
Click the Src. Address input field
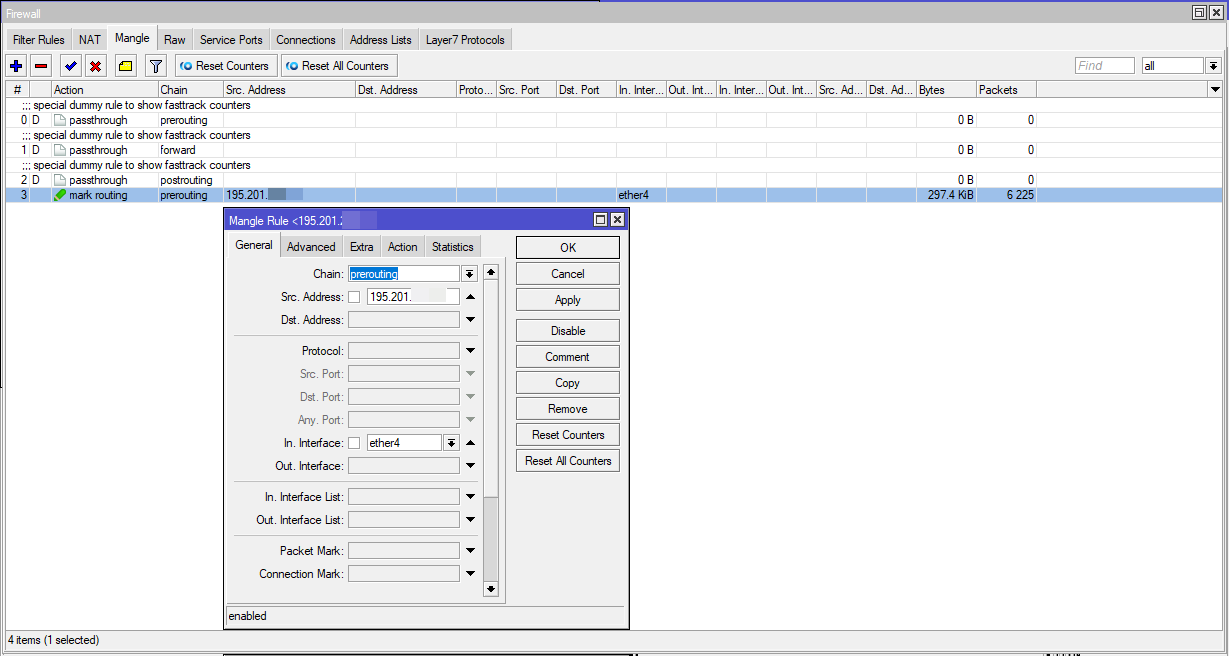click(413, 297)
